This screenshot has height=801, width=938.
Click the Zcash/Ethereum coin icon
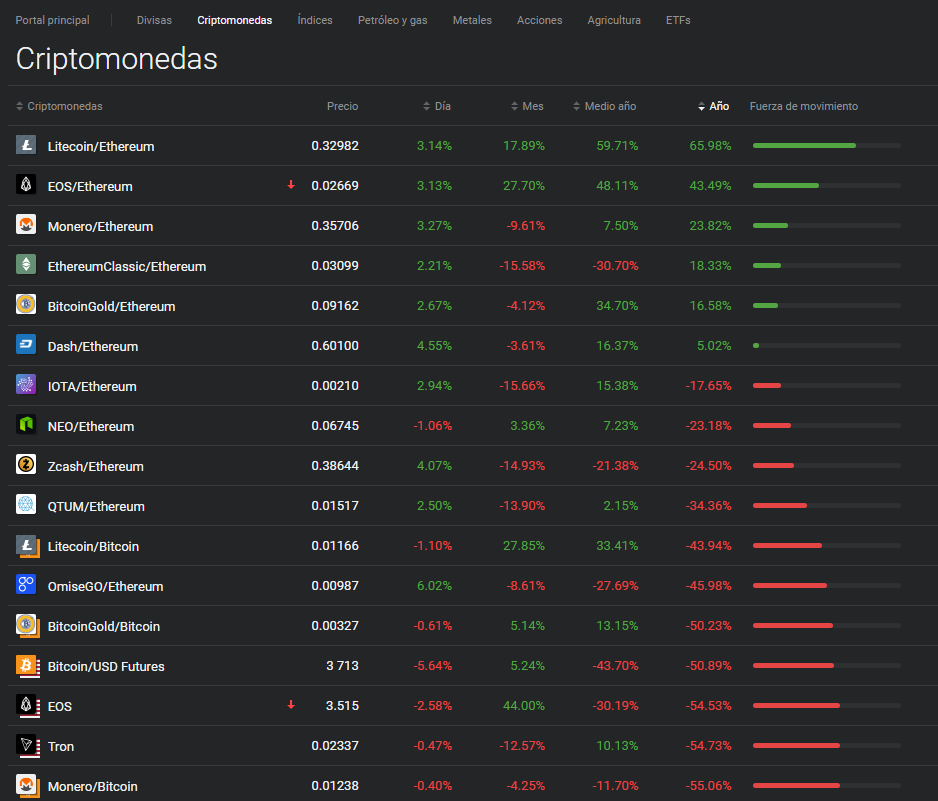pyautogui.click(x=26, y=465)
